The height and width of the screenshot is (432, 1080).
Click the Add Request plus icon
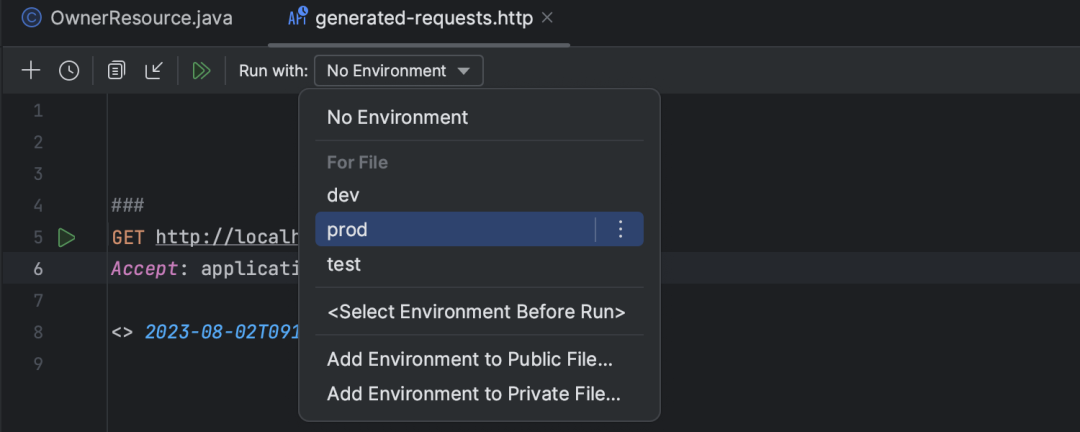click(31, 70)
